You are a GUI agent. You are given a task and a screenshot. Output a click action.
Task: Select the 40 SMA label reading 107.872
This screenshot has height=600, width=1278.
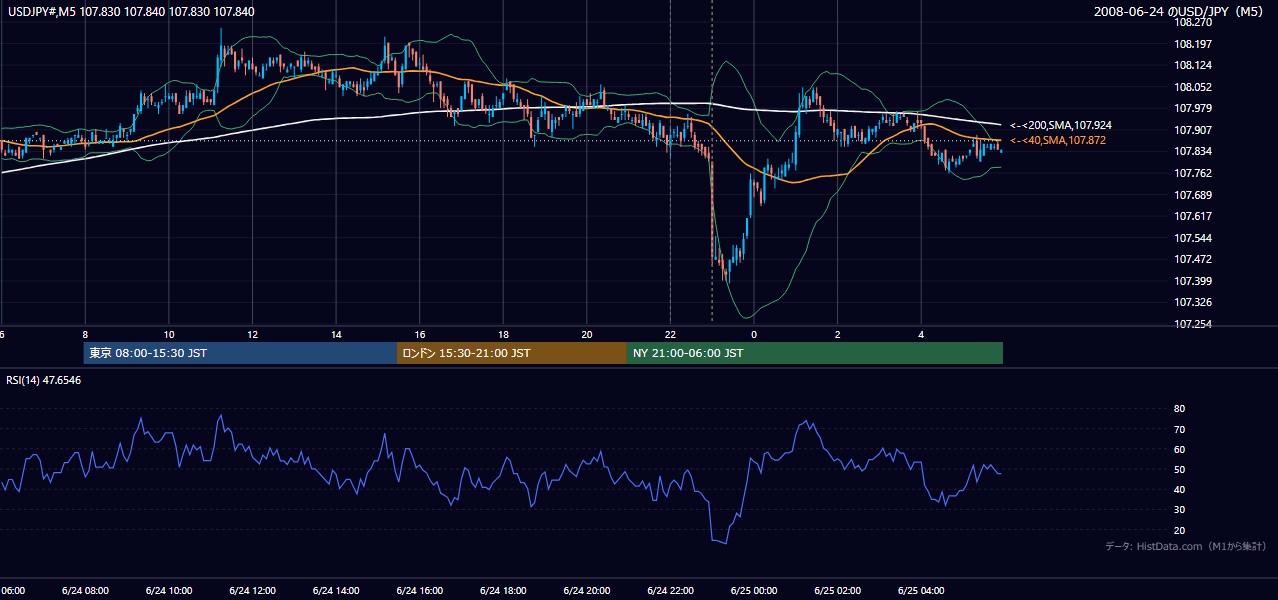(1057, 141)
